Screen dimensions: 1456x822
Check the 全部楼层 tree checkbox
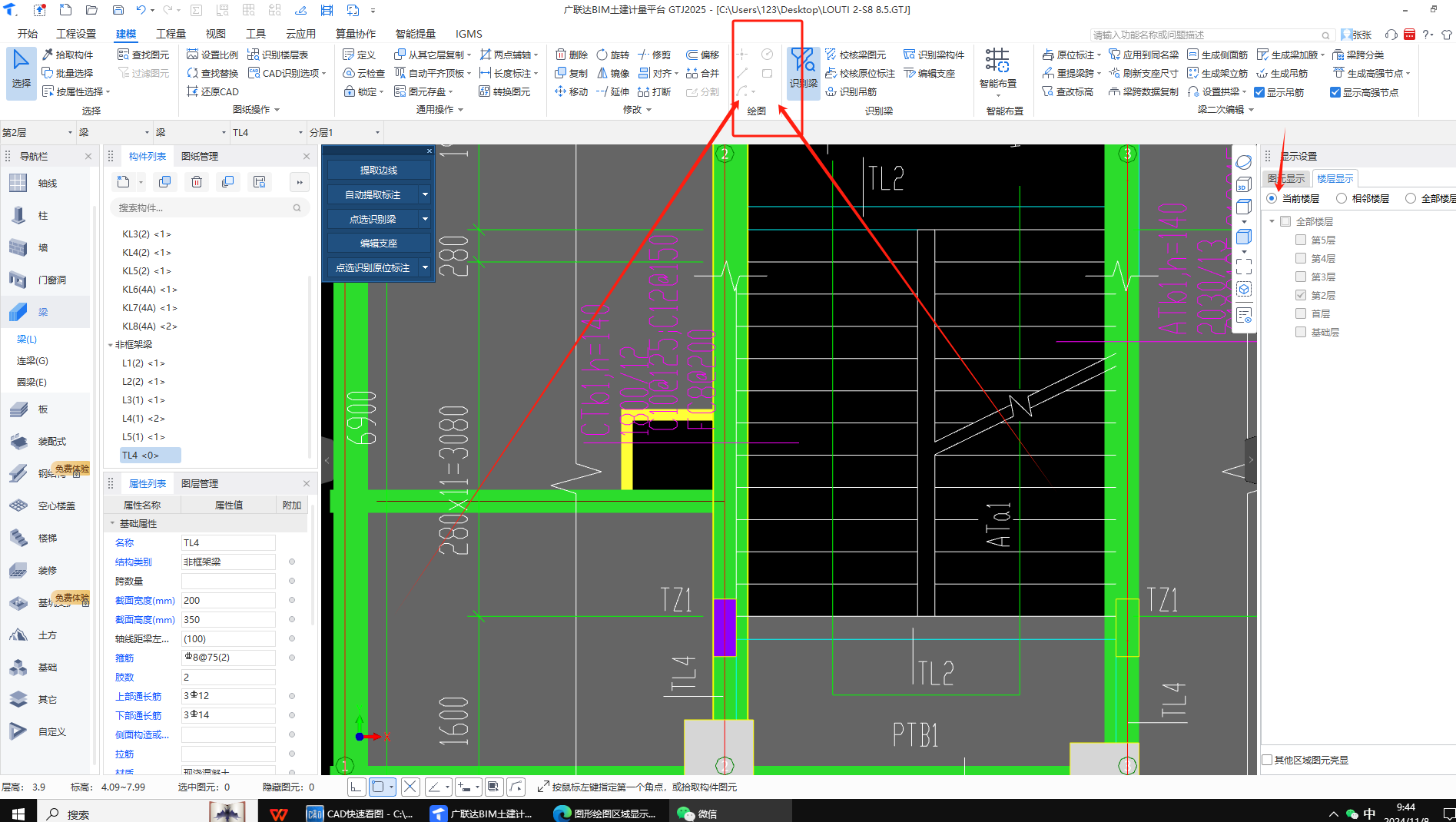pos(1285,221)
